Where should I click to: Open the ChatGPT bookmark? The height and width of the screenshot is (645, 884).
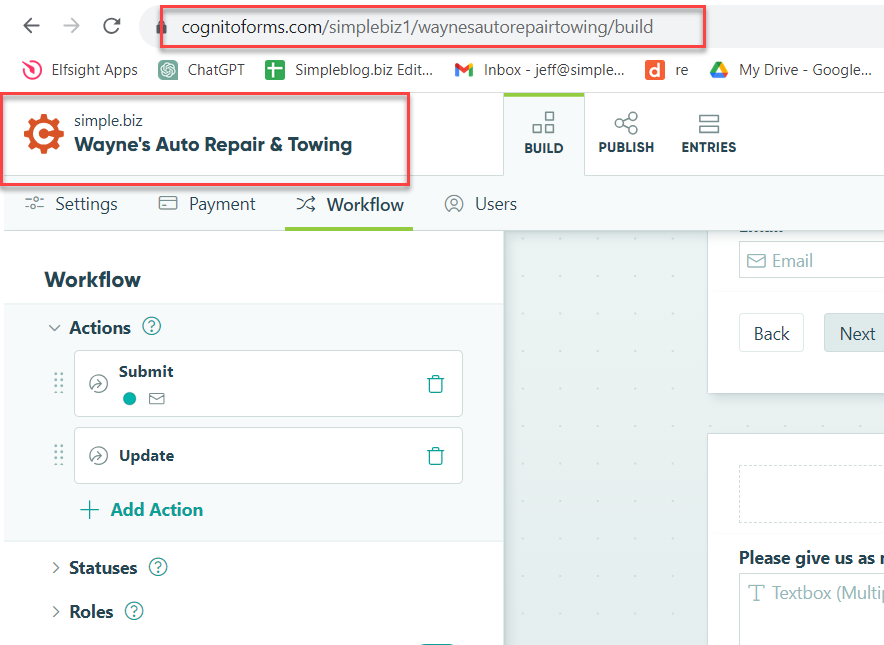click(x=201, y=70)
